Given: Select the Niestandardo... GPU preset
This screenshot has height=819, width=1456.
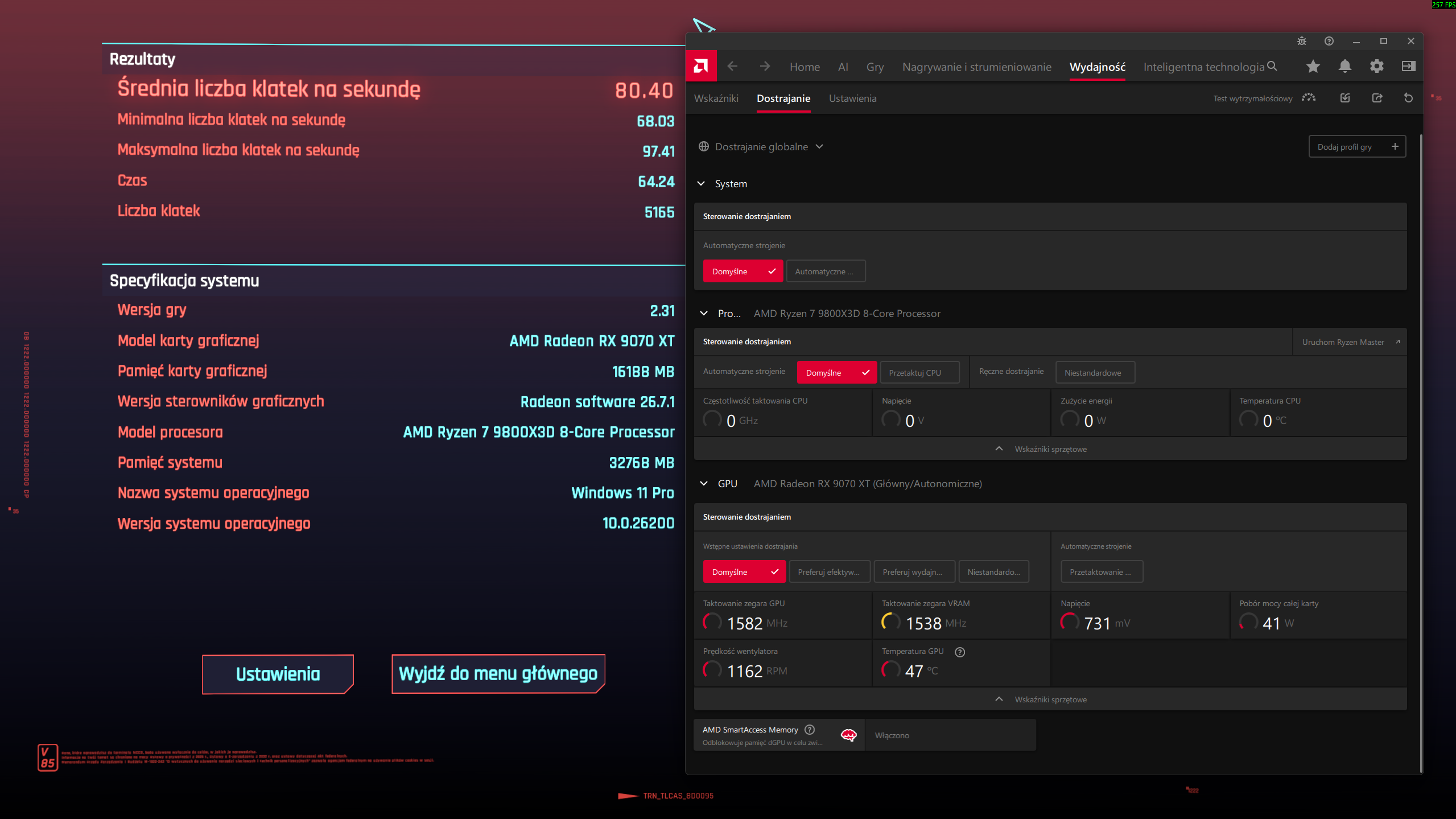Looking at the screenshot, I should [x=993, y=572].
